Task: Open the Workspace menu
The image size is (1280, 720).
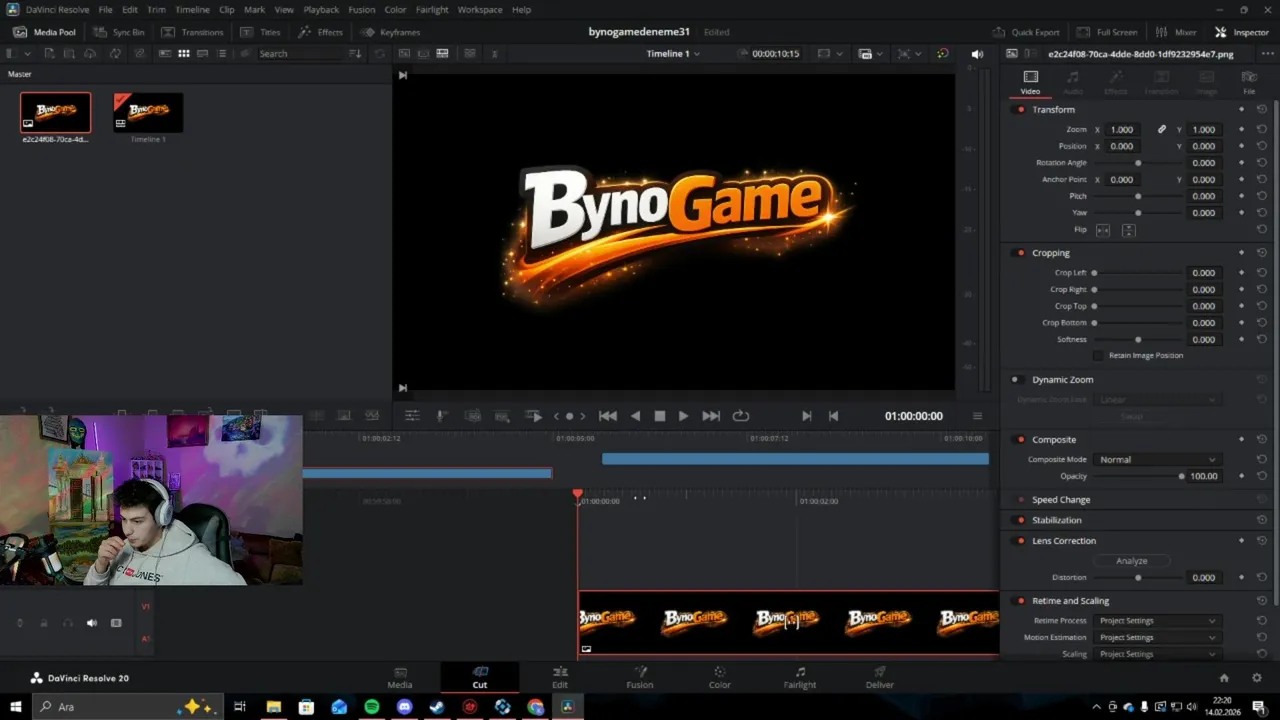Action: [480, 9]
